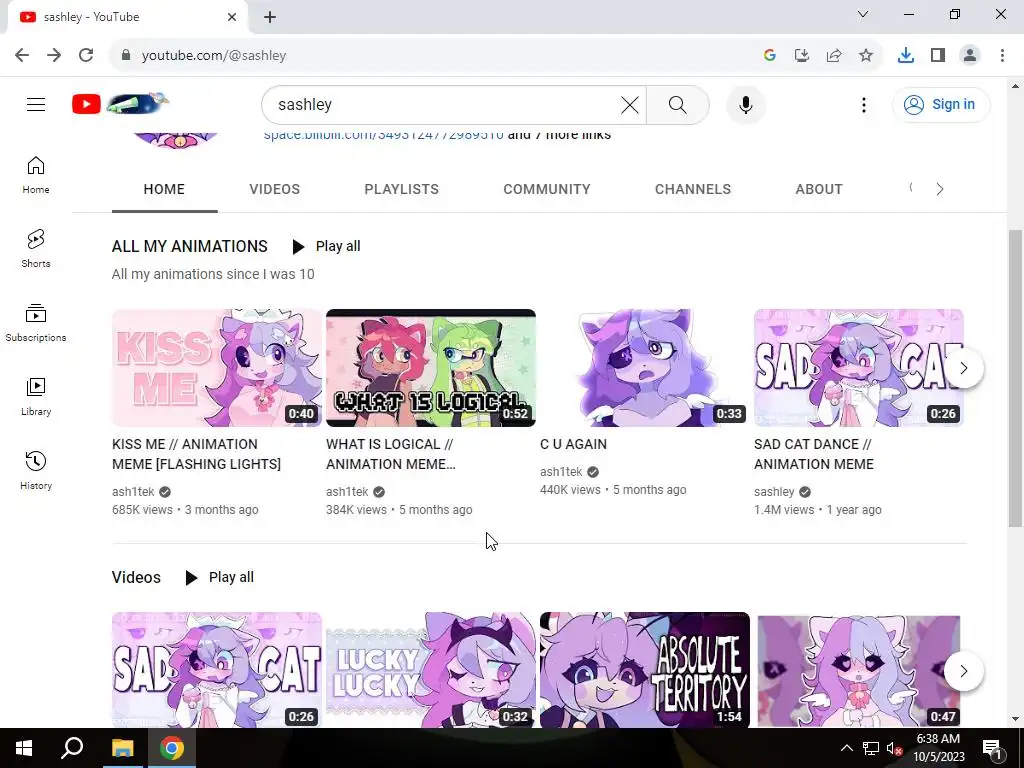The image size is (1024, 768).
Task: Show more channel tabs with the chevron
Action: (x=939, y=189)
